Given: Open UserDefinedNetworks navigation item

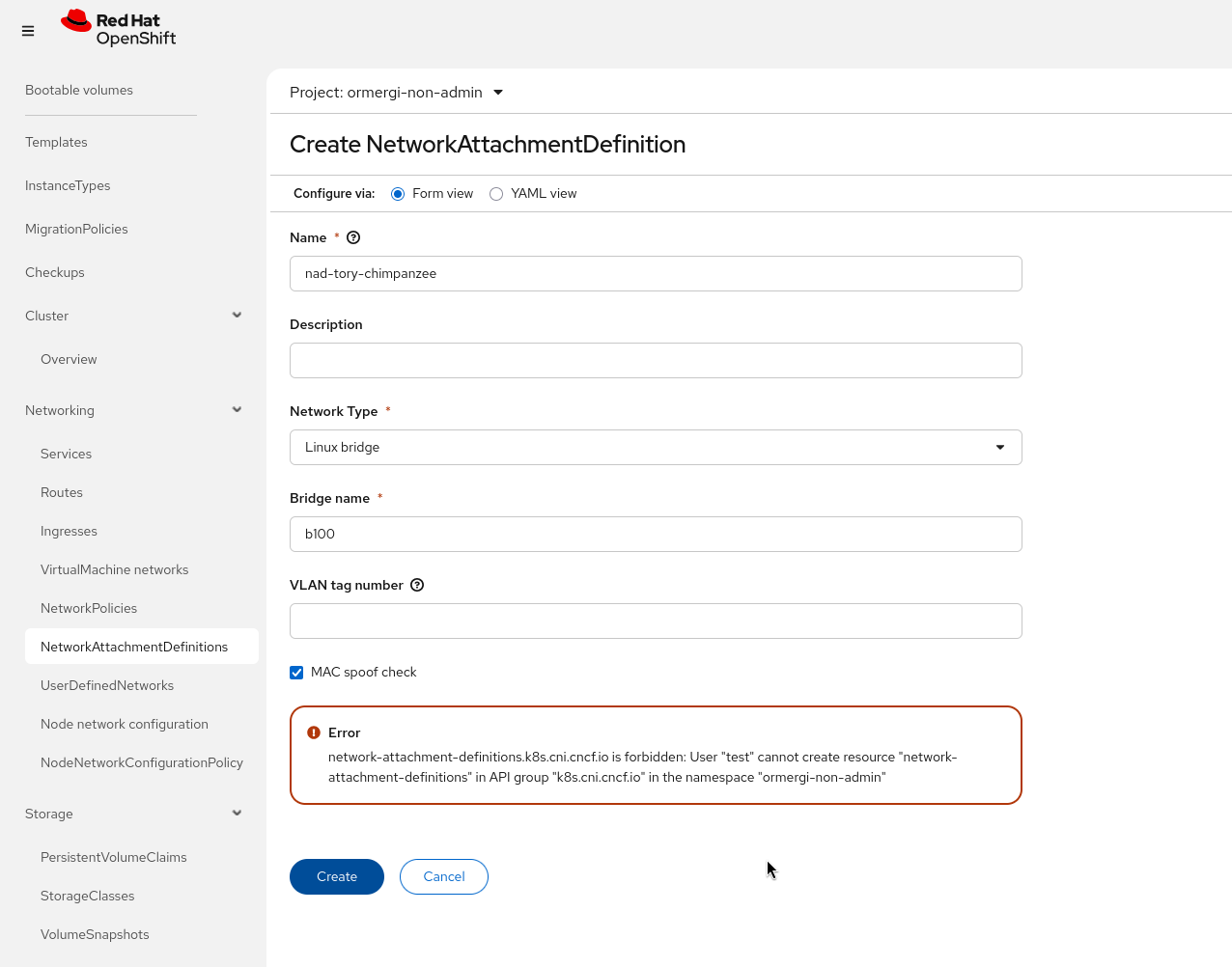Looking at the screenshot, I should click(107, 685).
